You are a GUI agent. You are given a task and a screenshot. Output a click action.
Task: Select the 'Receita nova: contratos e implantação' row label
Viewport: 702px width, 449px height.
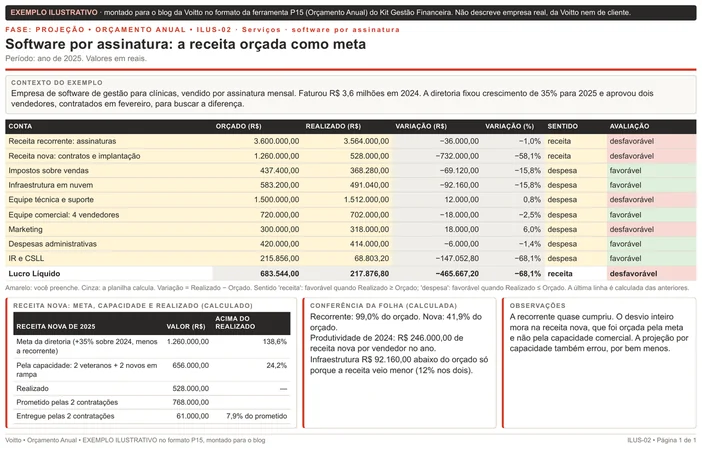coord(74,156)
